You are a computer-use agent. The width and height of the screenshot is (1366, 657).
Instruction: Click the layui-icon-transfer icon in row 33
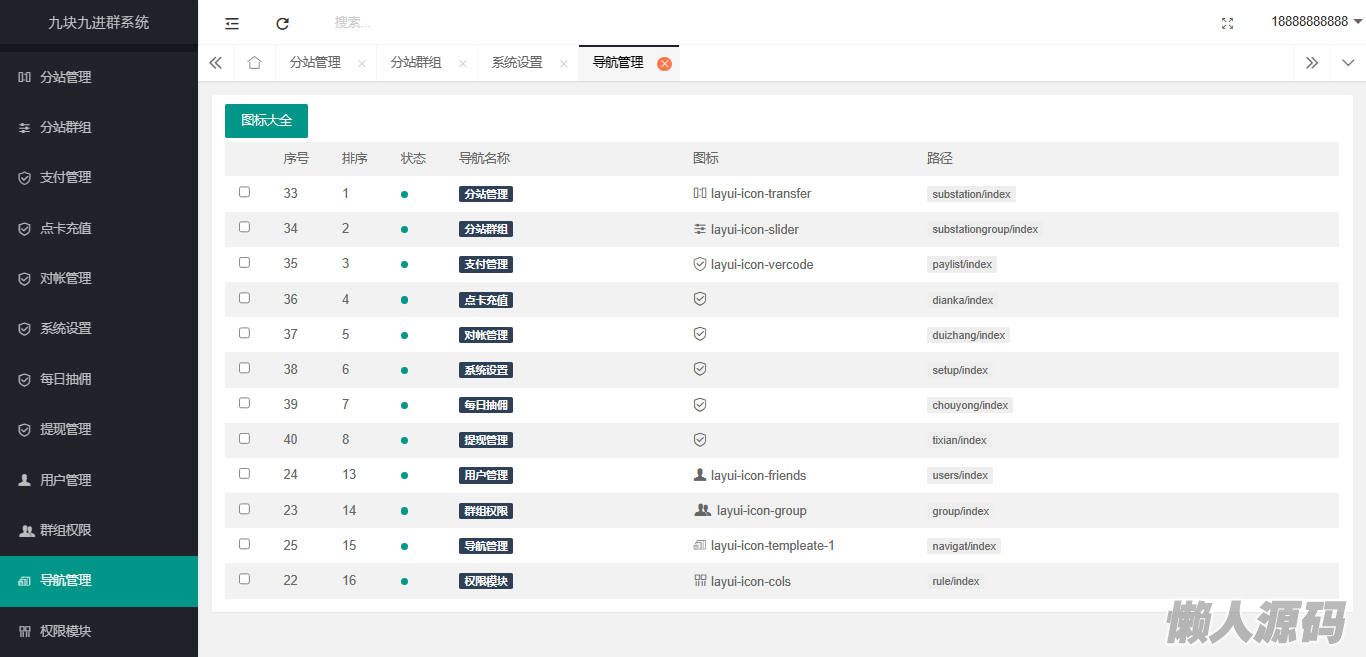tap(700, 193)
